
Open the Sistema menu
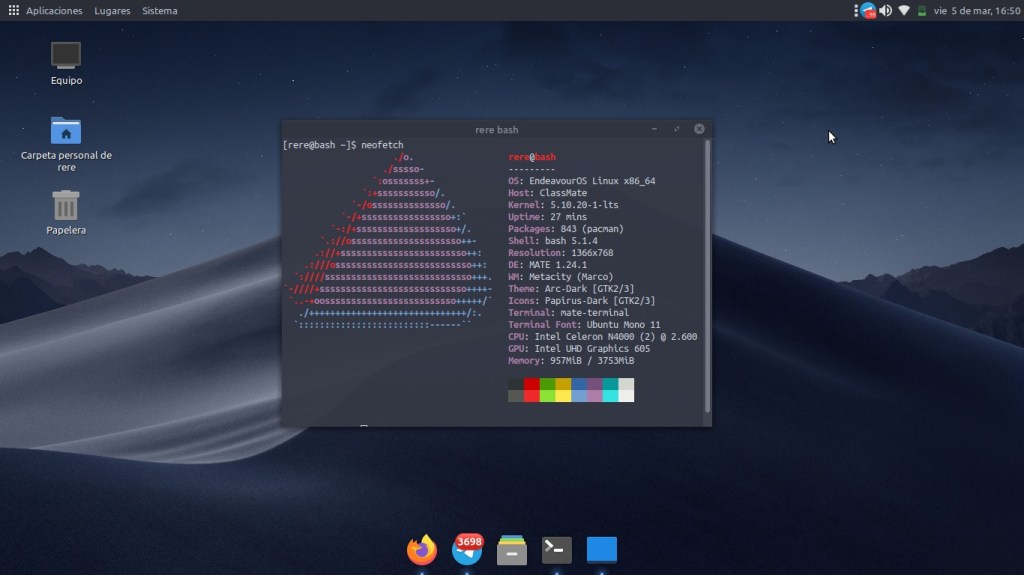point(160,11)
